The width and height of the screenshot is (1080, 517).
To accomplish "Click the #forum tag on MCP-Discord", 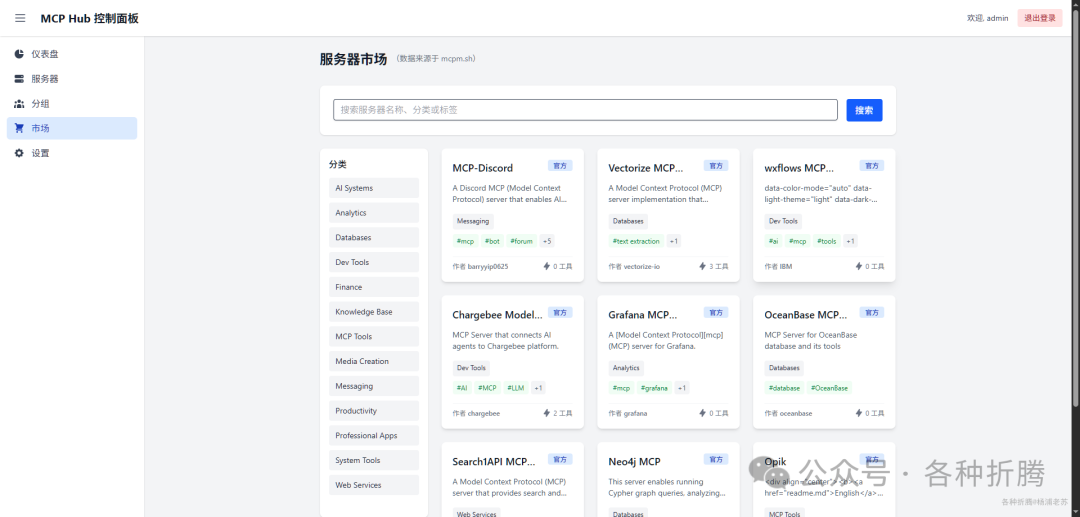I will [x=521, y=241].
